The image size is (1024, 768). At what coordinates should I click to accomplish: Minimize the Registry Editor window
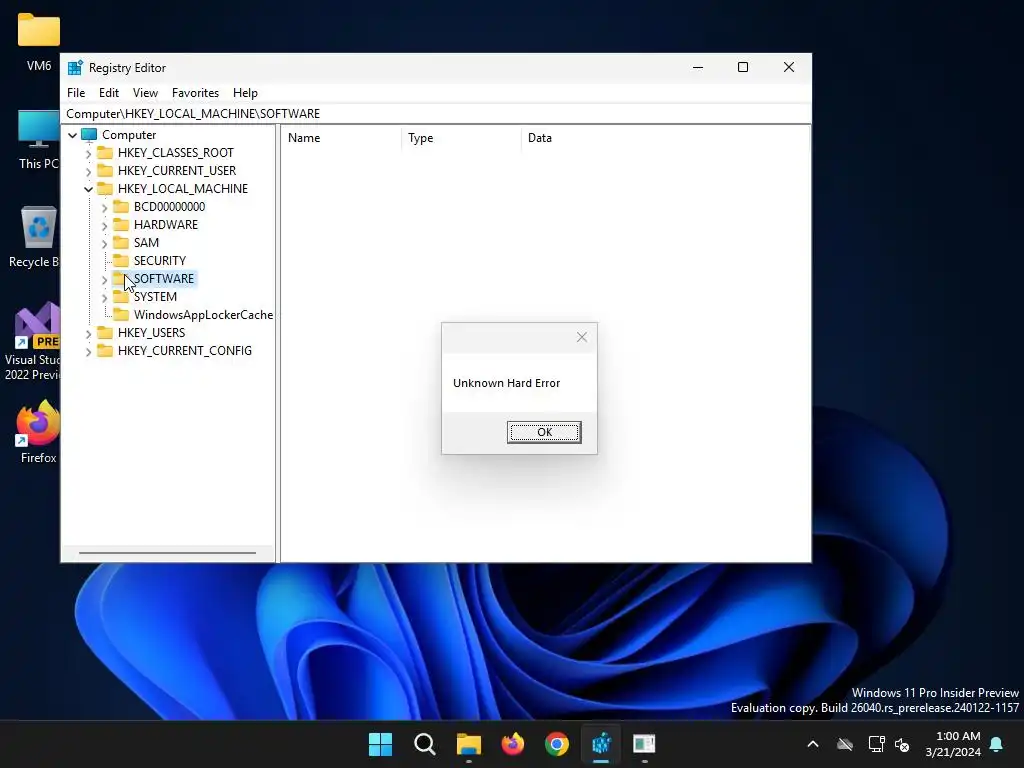(x=697, y=67)
